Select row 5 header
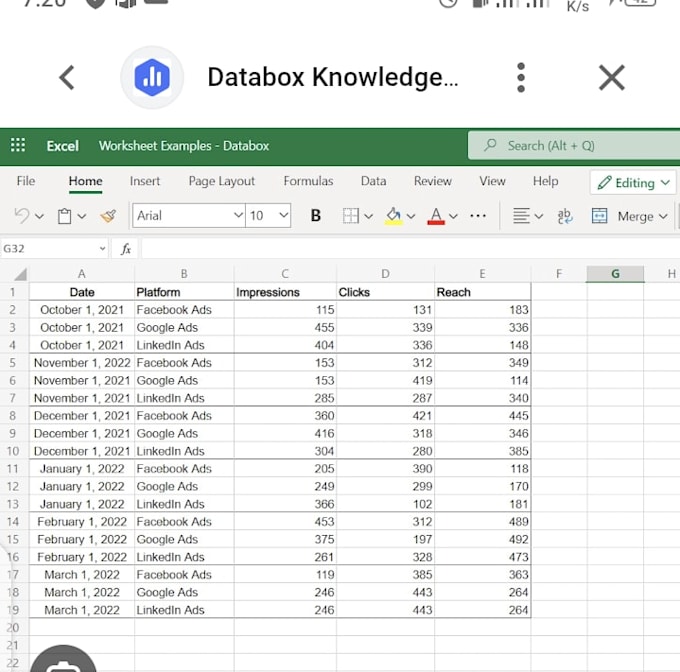This screenshot has height=672, width=680. coord(13,362)
